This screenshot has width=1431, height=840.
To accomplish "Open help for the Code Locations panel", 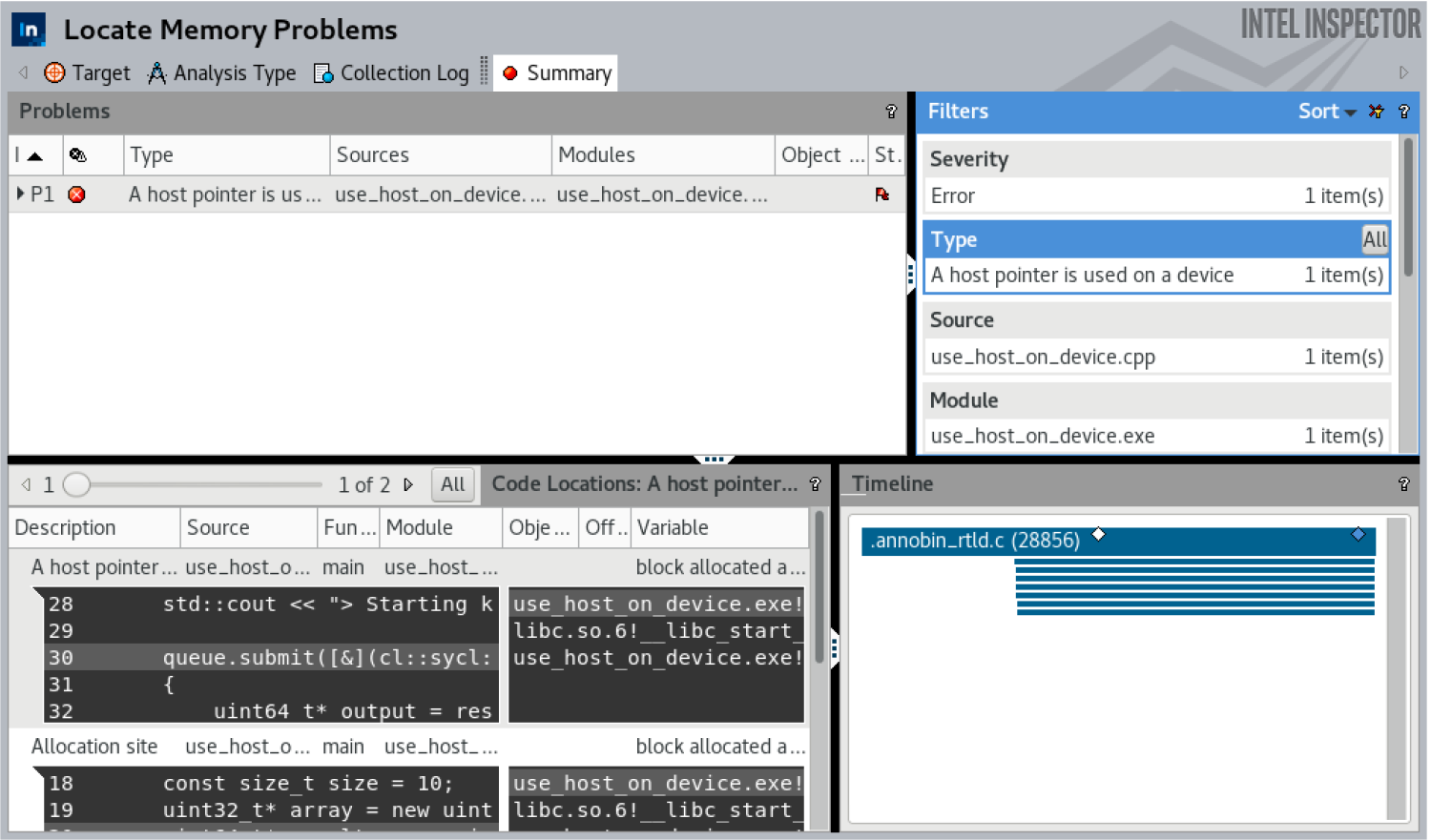I will 815,484.
